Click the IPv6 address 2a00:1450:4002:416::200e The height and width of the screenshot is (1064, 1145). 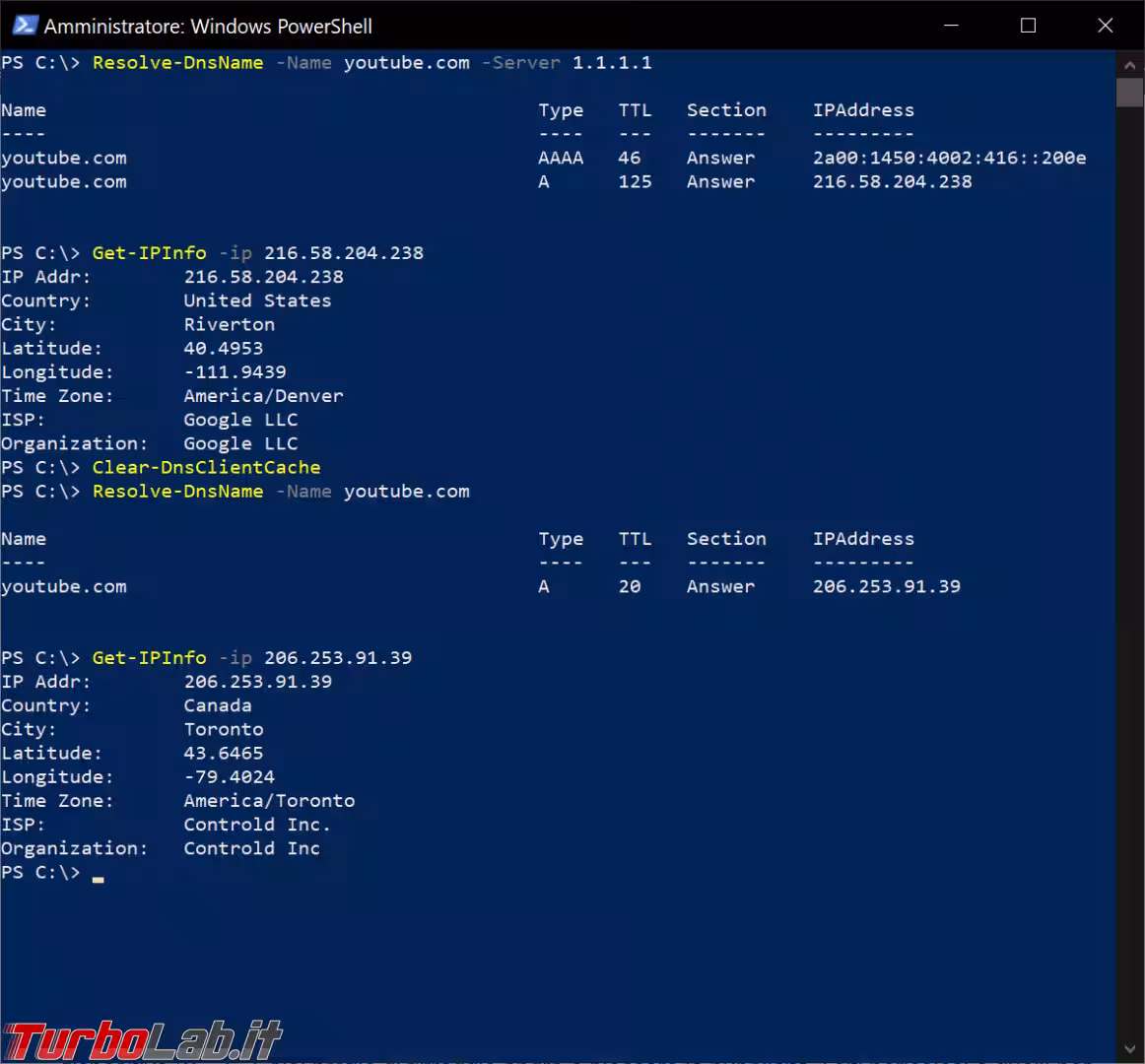[949, 158]
